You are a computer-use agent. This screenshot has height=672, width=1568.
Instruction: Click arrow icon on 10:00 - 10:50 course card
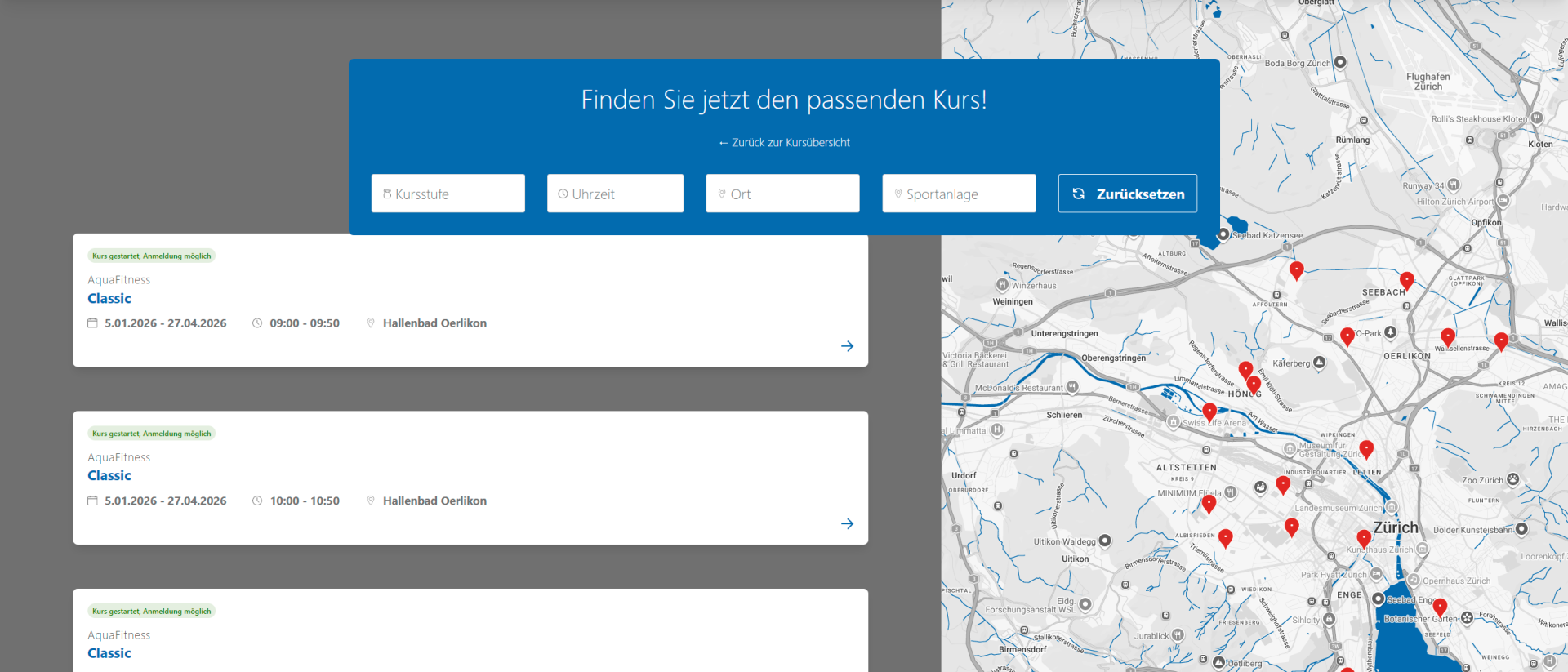click(x=847, y=524)
